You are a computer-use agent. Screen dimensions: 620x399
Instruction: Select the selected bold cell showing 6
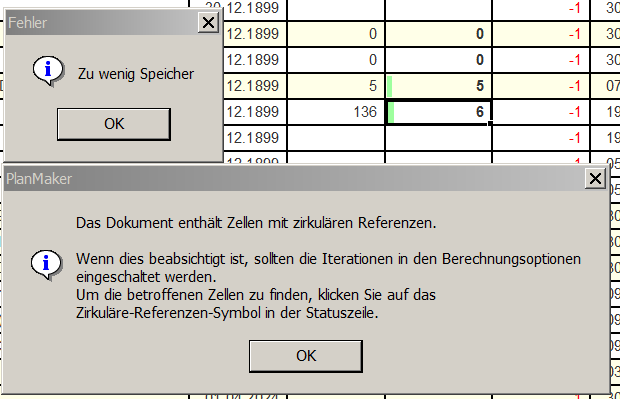439,112
